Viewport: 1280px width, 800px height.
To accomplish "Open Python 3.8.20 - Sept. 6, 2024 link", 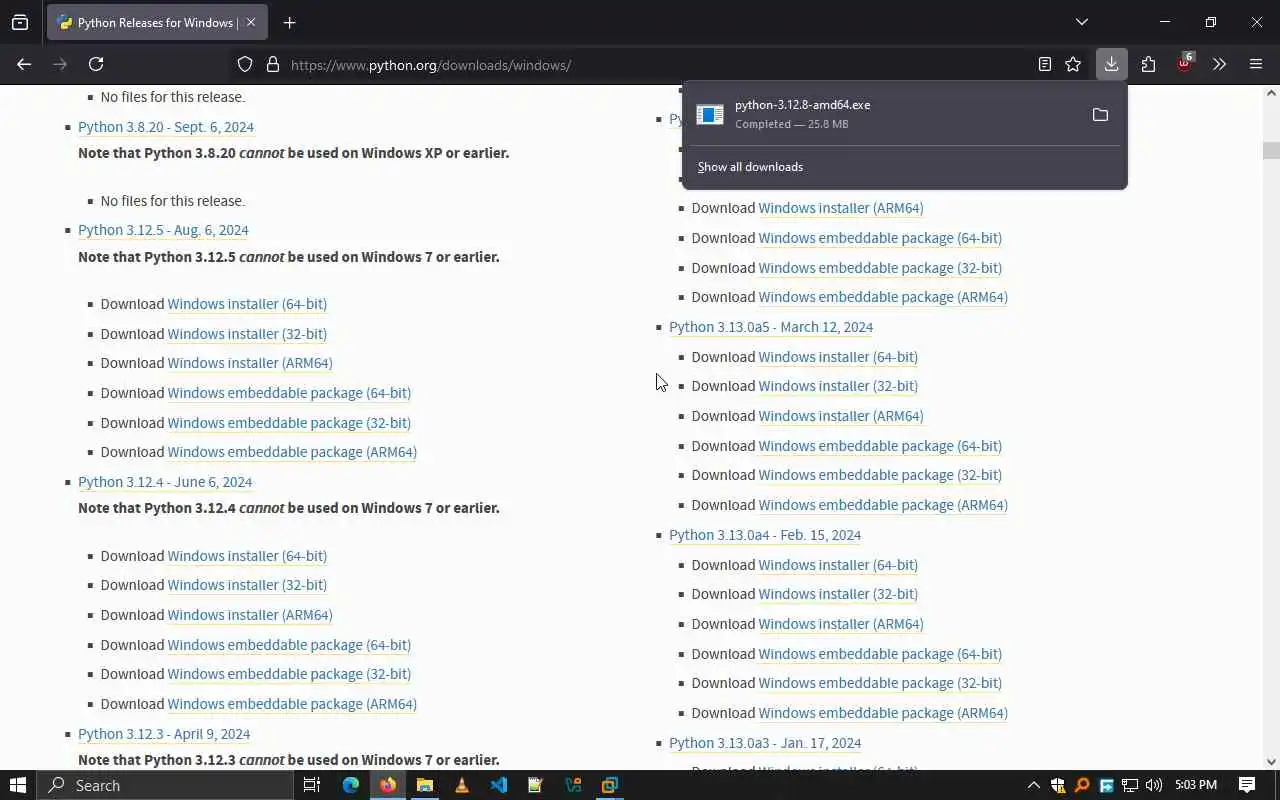I will [x=166, y=127].
